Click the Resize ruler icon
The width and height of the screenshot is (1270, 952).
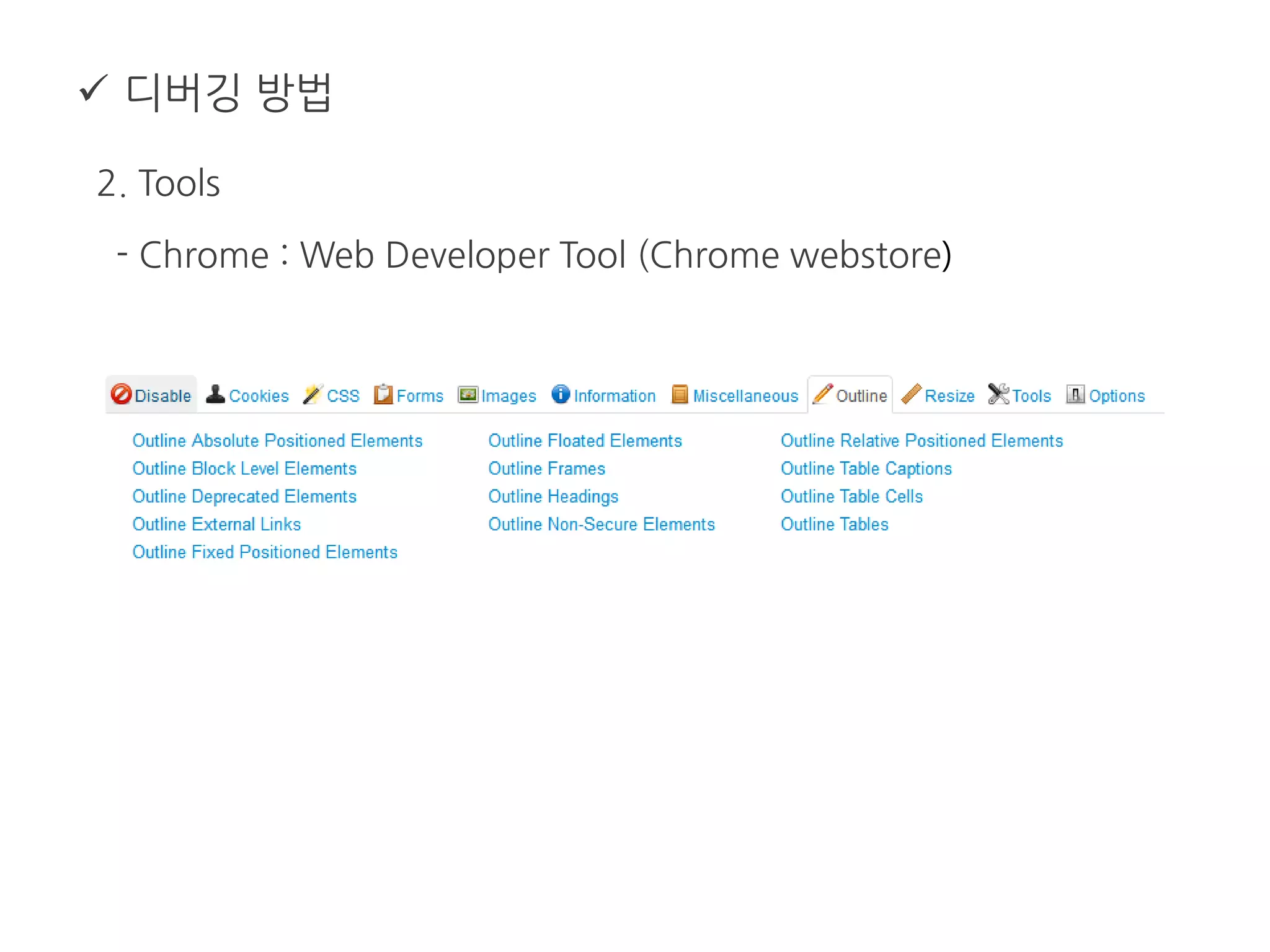[911, 394]
